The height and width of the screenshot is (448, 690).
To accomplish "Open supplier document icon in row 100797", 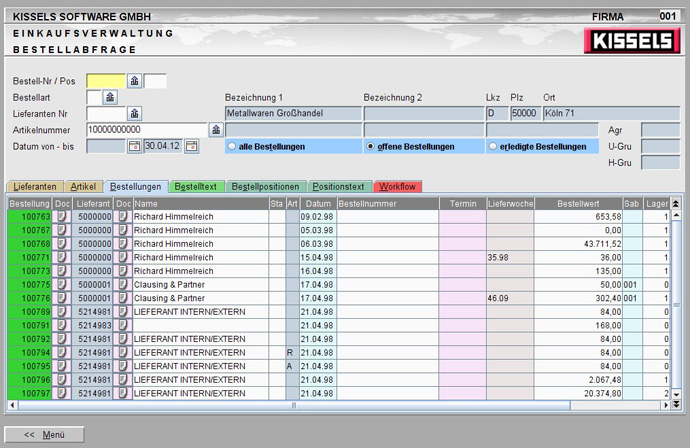I will coord(123,393).
